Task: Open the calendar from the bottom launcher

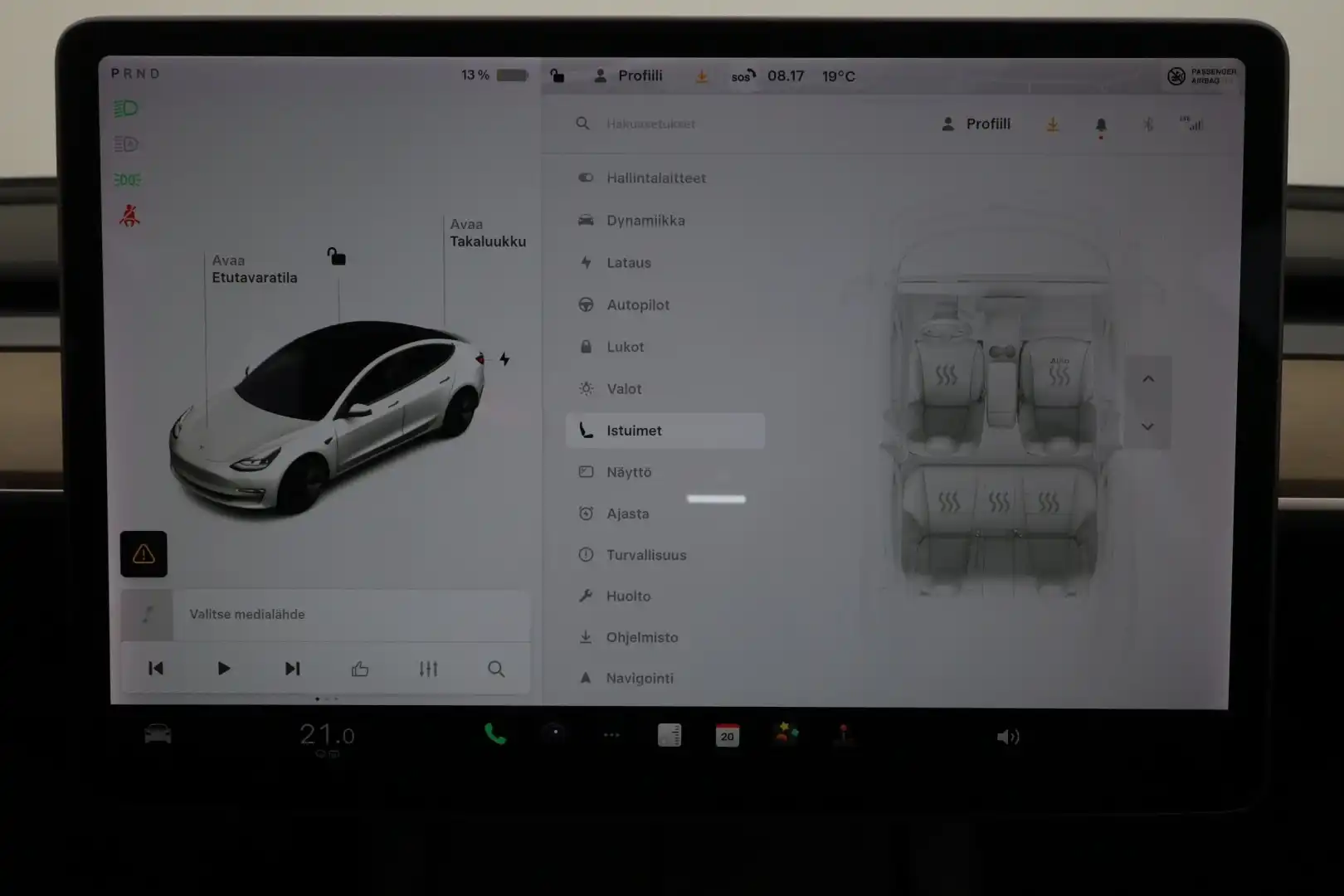Action: (x=728, y=735)
